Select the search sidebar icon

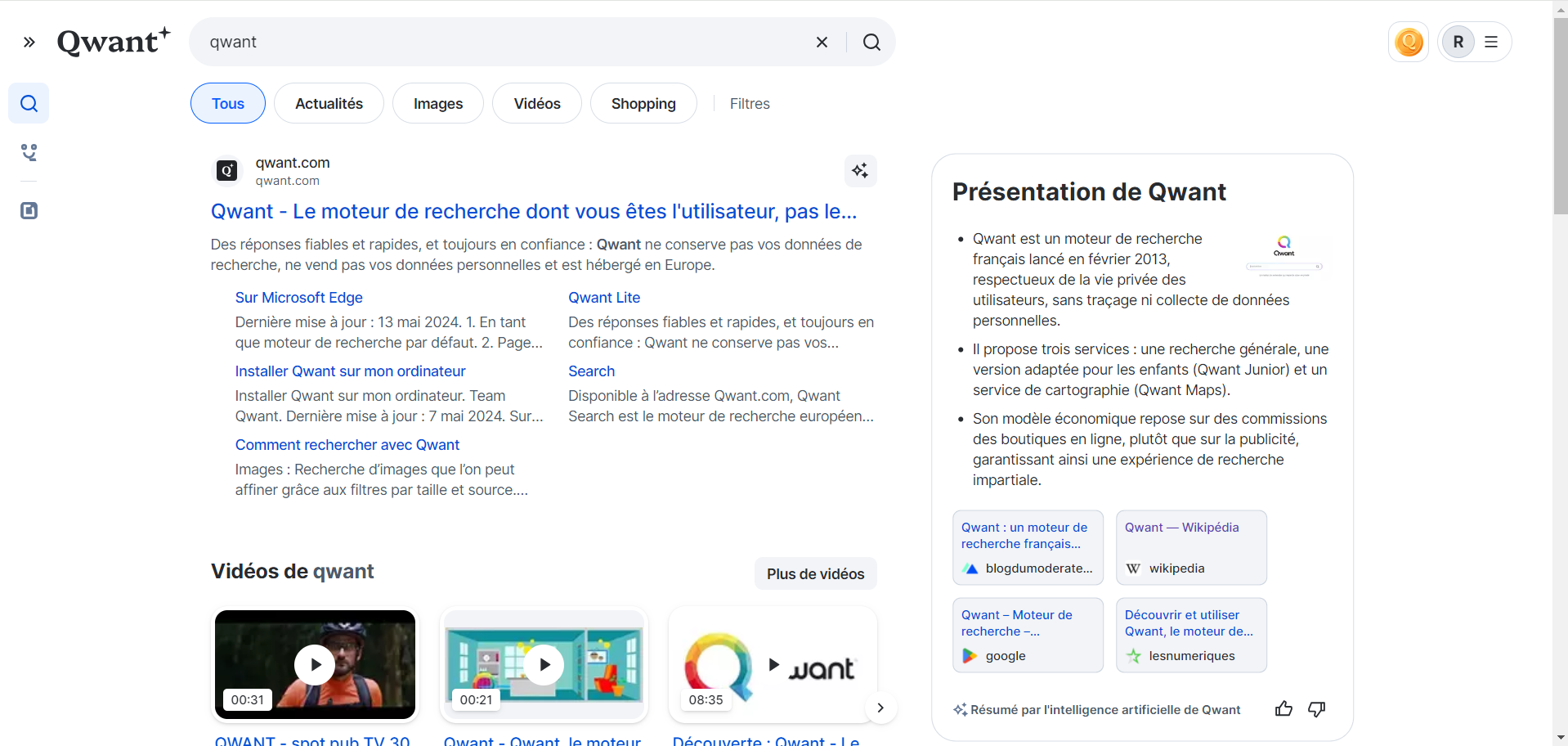point(29,103)
